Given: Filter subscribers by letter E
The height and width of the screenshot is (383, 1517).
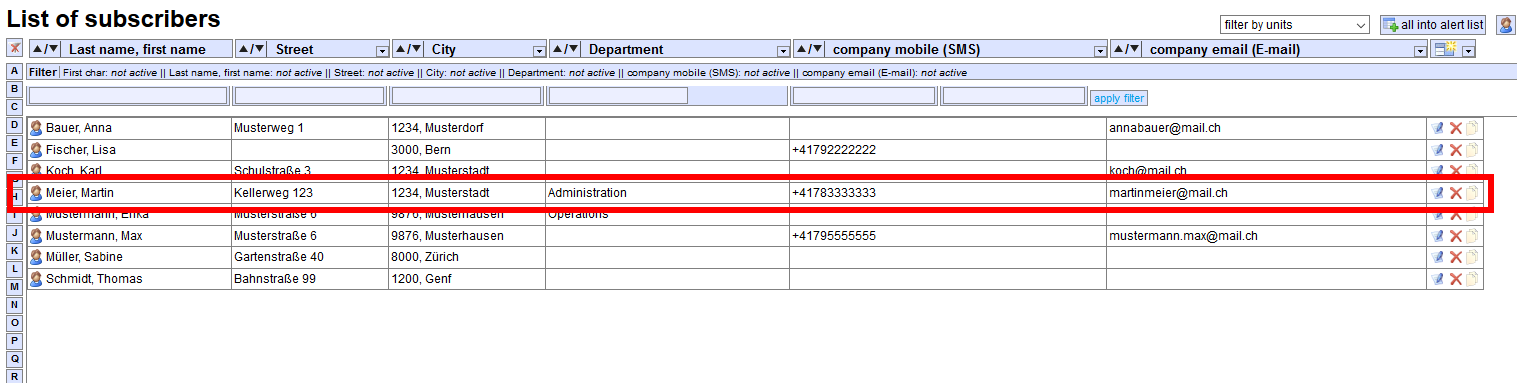Looking at the screenshot, I should [14, 143].
